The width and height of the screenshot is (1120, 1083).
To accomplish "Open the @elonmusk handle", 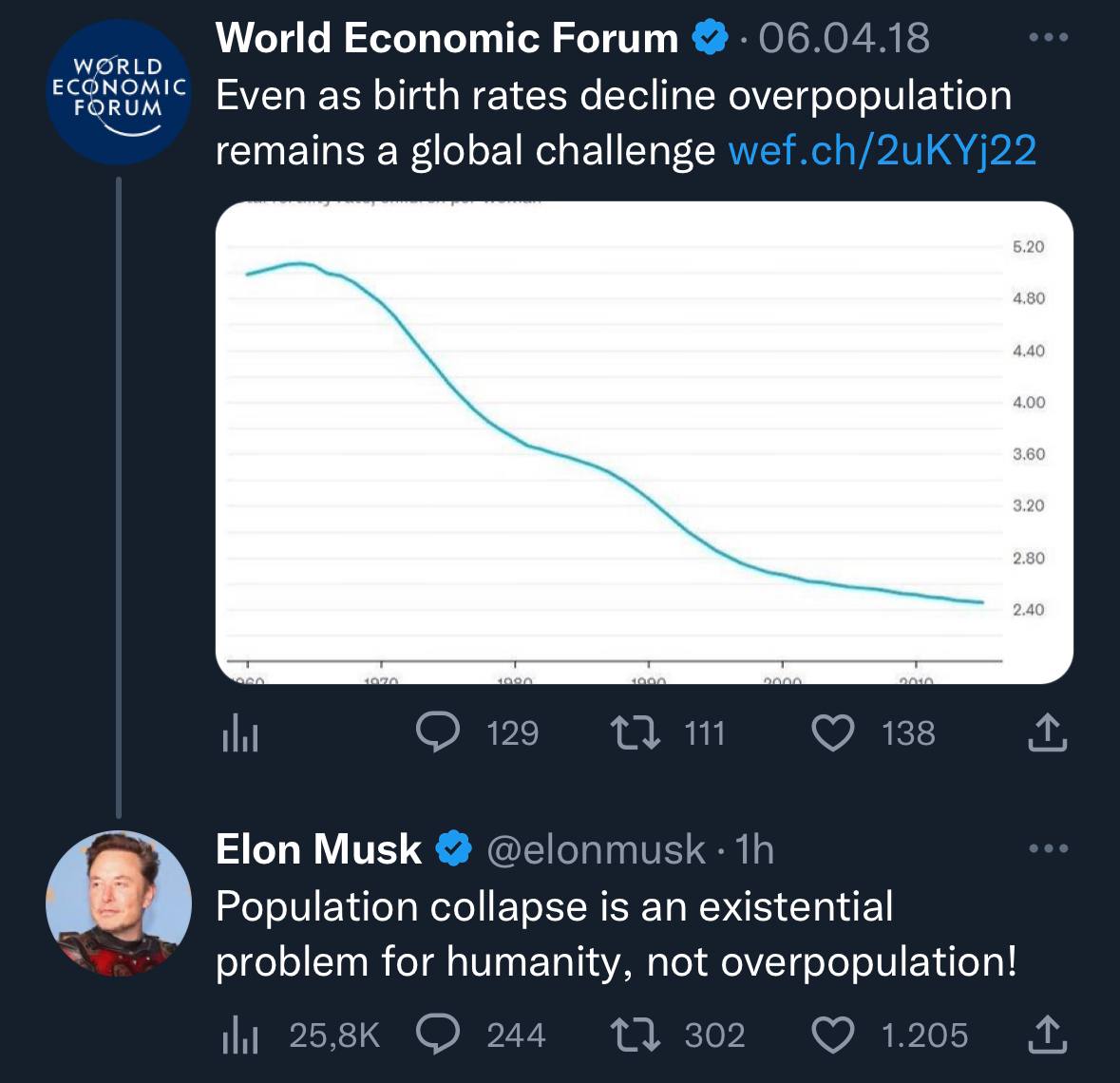I will click(596, 849).
